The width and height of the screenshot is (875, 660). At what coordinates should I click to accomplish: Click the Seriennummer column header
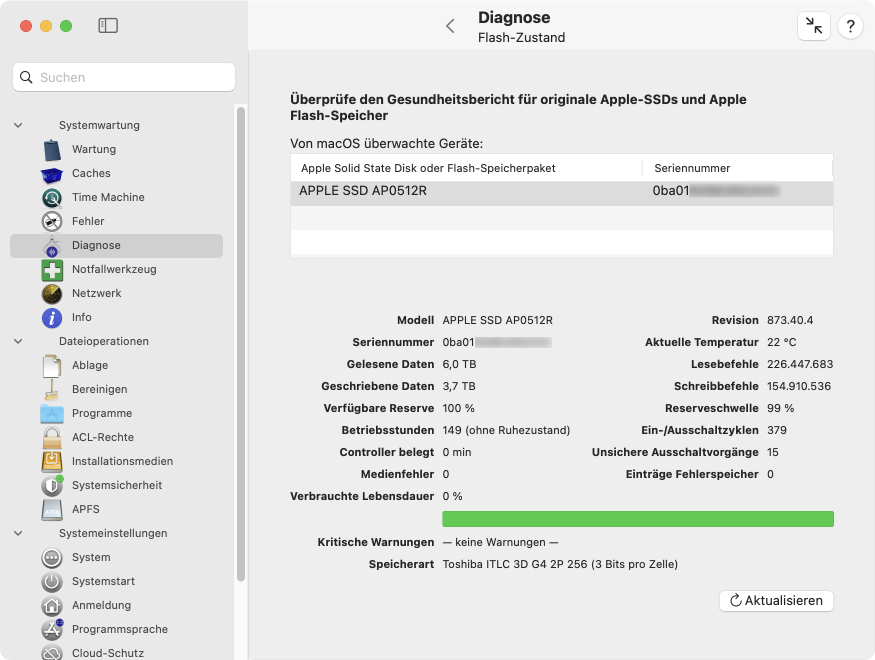point(737,168)
